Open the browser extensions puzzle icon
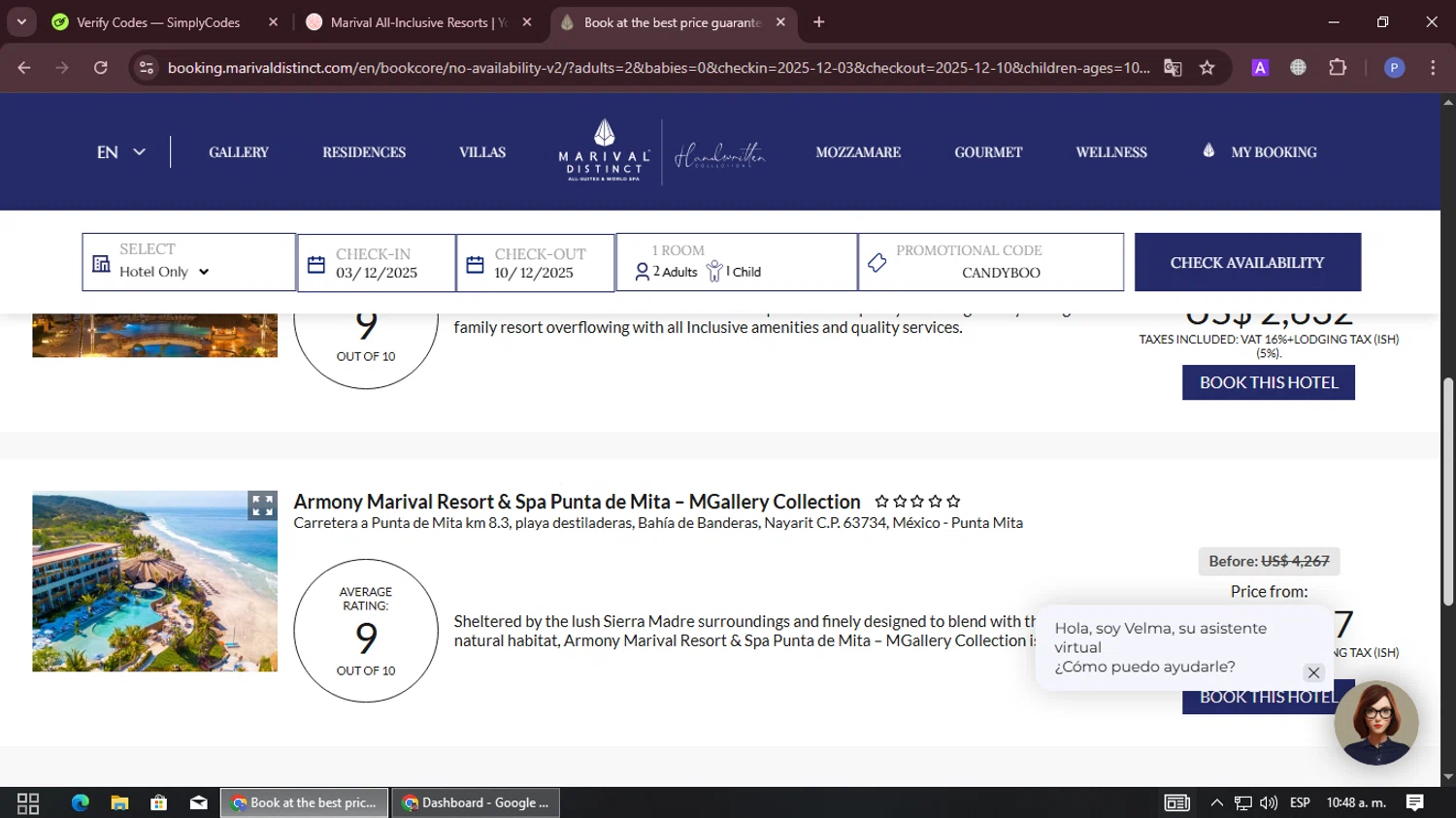Image resolution: width=1456 pixels, height=818 pixels. pyautogui.click(x=1338, y=68)
